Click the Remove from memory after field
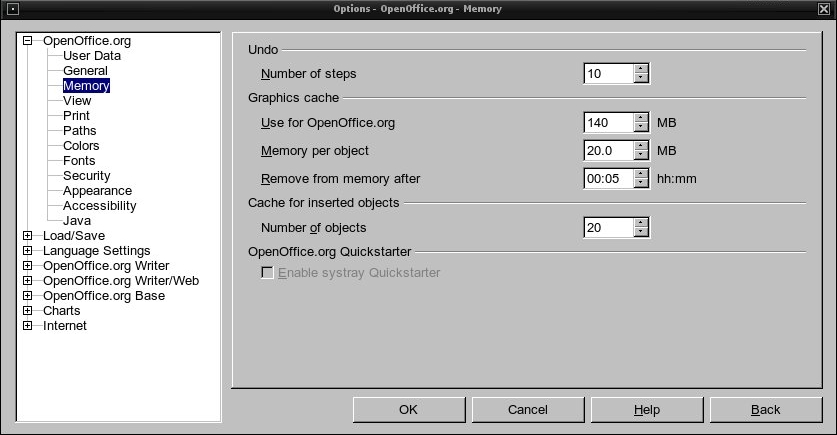The height and width of the screenshot is (435, 837). coord(609,178)
